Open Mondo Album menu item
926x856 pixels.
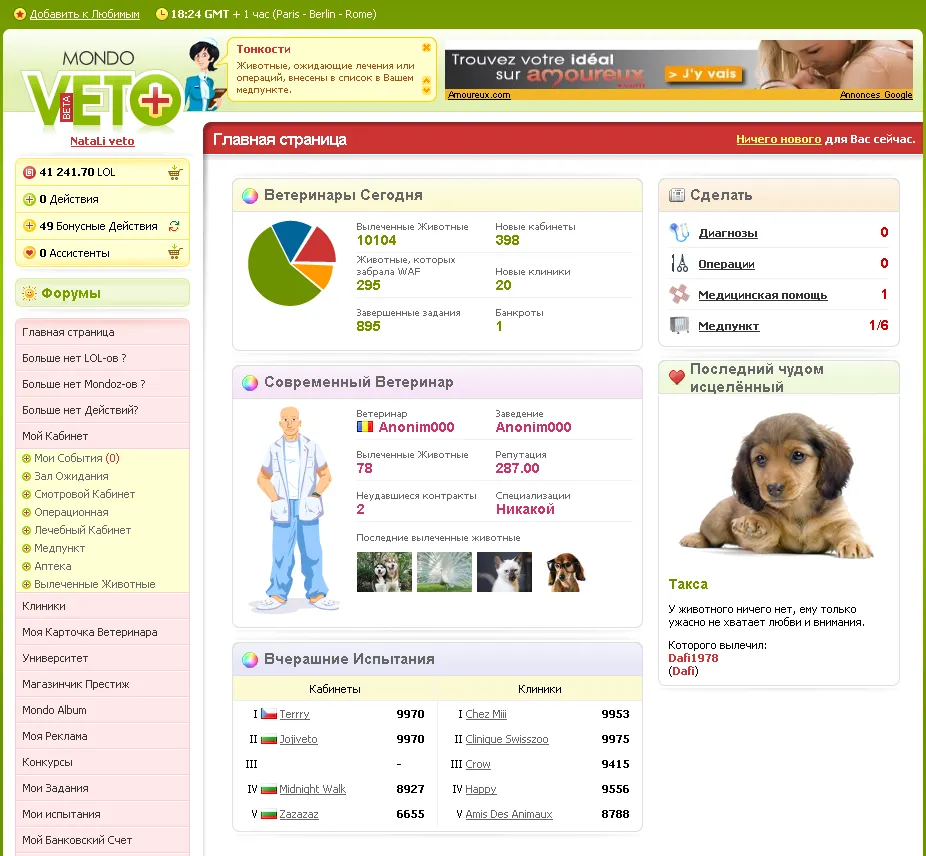(x=102, y=710)
